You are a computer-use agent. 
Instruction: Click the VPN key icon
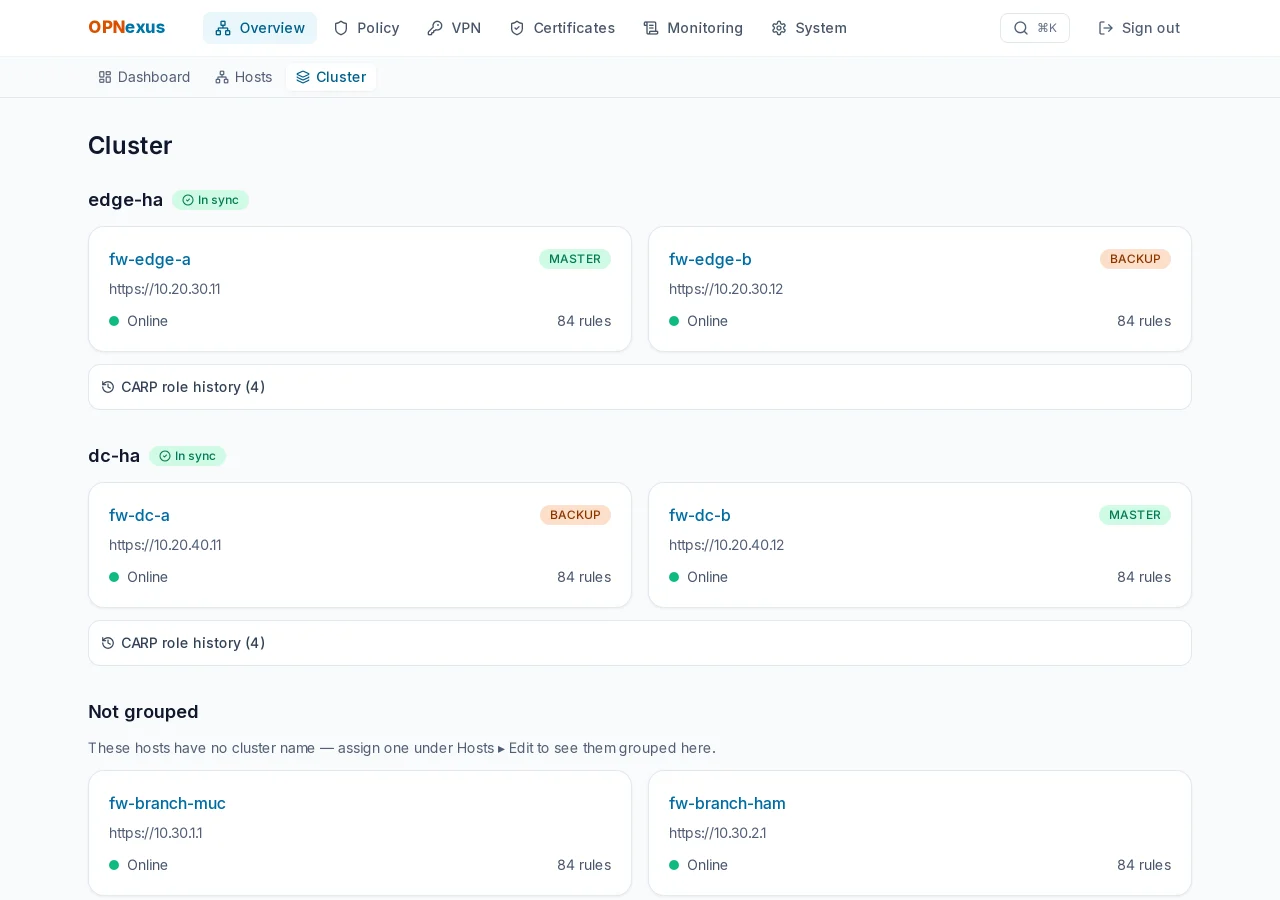pos(435,28)
